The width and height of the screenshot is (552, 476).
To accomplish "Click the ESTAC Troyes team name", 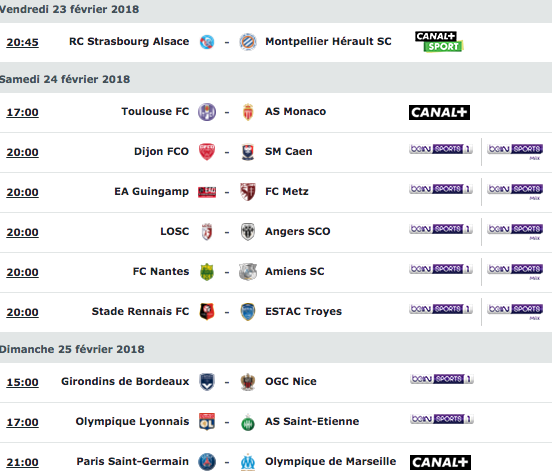I will (303, 312).
